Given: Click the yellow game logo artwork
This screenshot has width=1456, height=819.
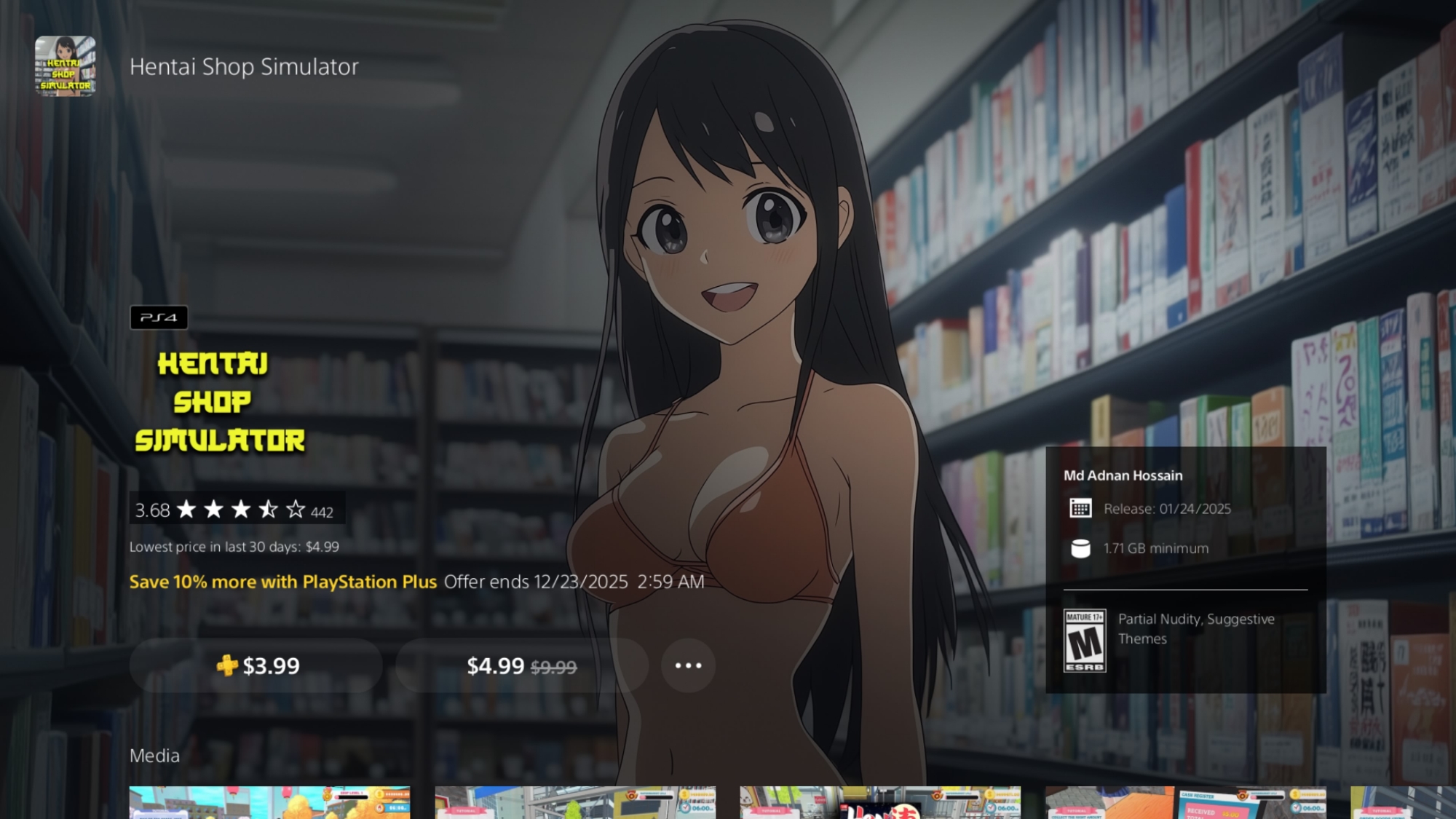Looking at the screenshot, I should (218, 402).
